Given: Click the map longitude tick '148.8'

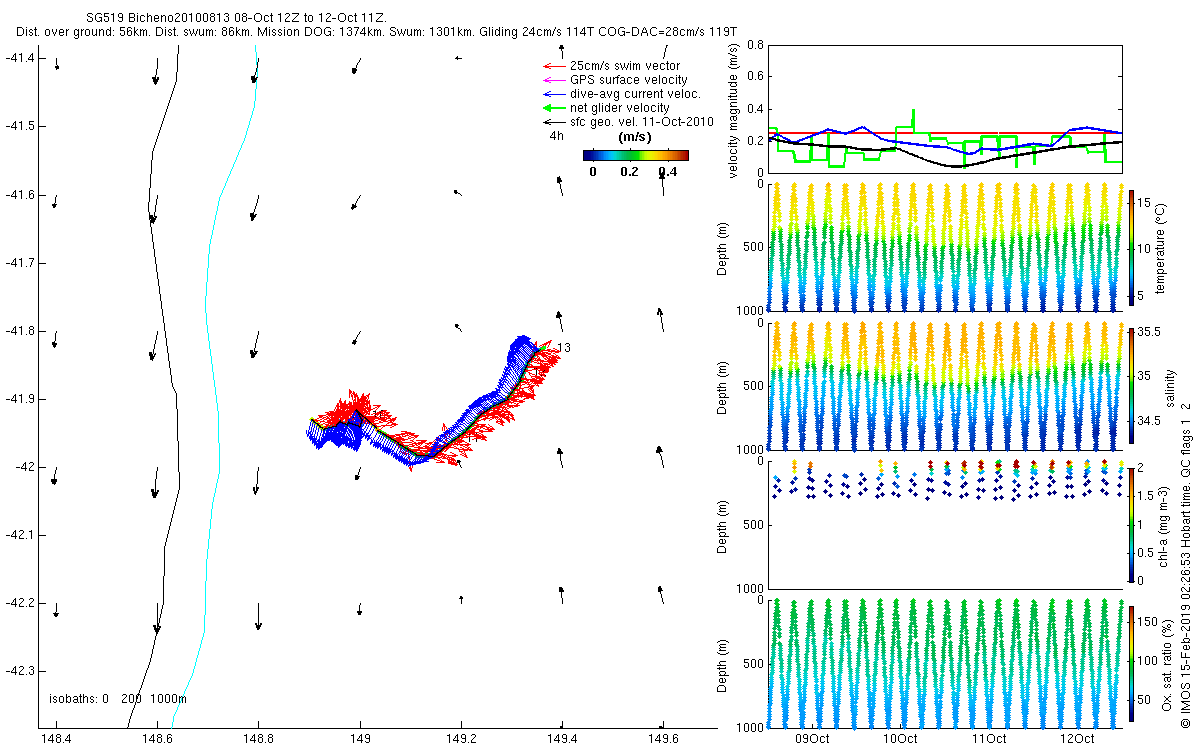Looking at the screenshot, I should point(258,741).
